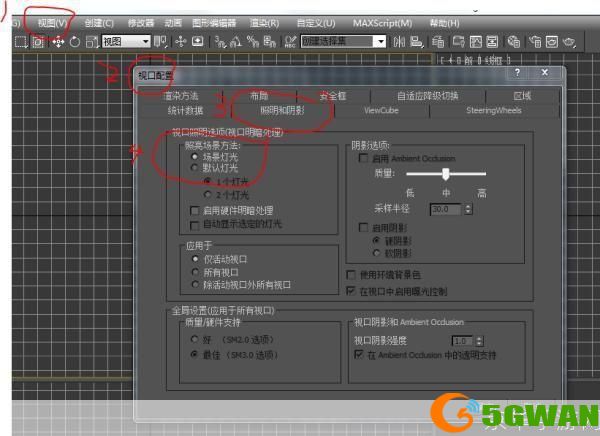Switch to the ViewCube tab
The height and width of the screenshot is (436, 600).
click(x=381, y=110)
